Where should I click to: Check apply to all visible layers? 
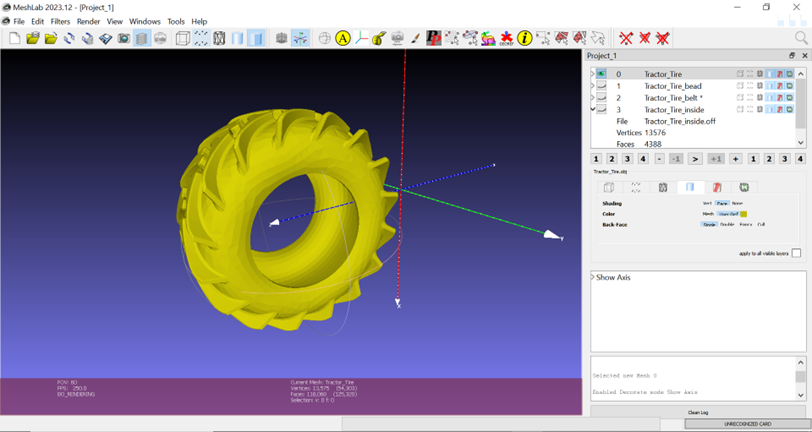point(796,253)
